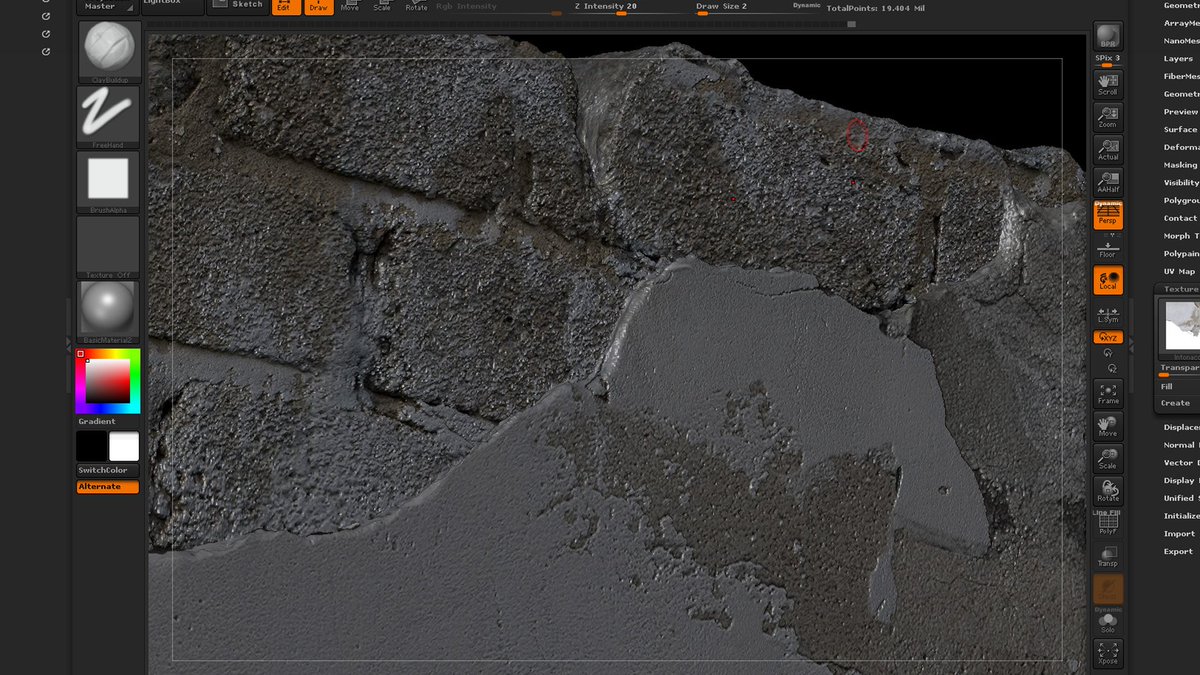Open the FreeHand stroke picker
The width and height of the screenshot is (1200, 675).
(x=108, y=117)
